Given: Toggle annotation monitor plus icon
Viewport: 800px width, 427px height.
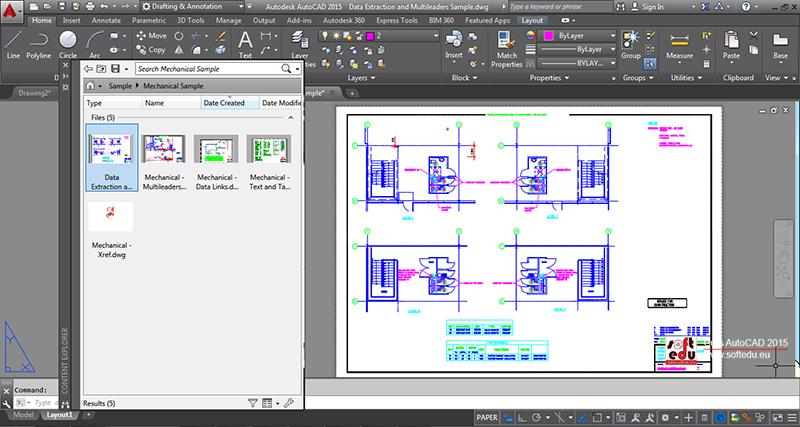Looking at the screenshot, I should point(689,417).
